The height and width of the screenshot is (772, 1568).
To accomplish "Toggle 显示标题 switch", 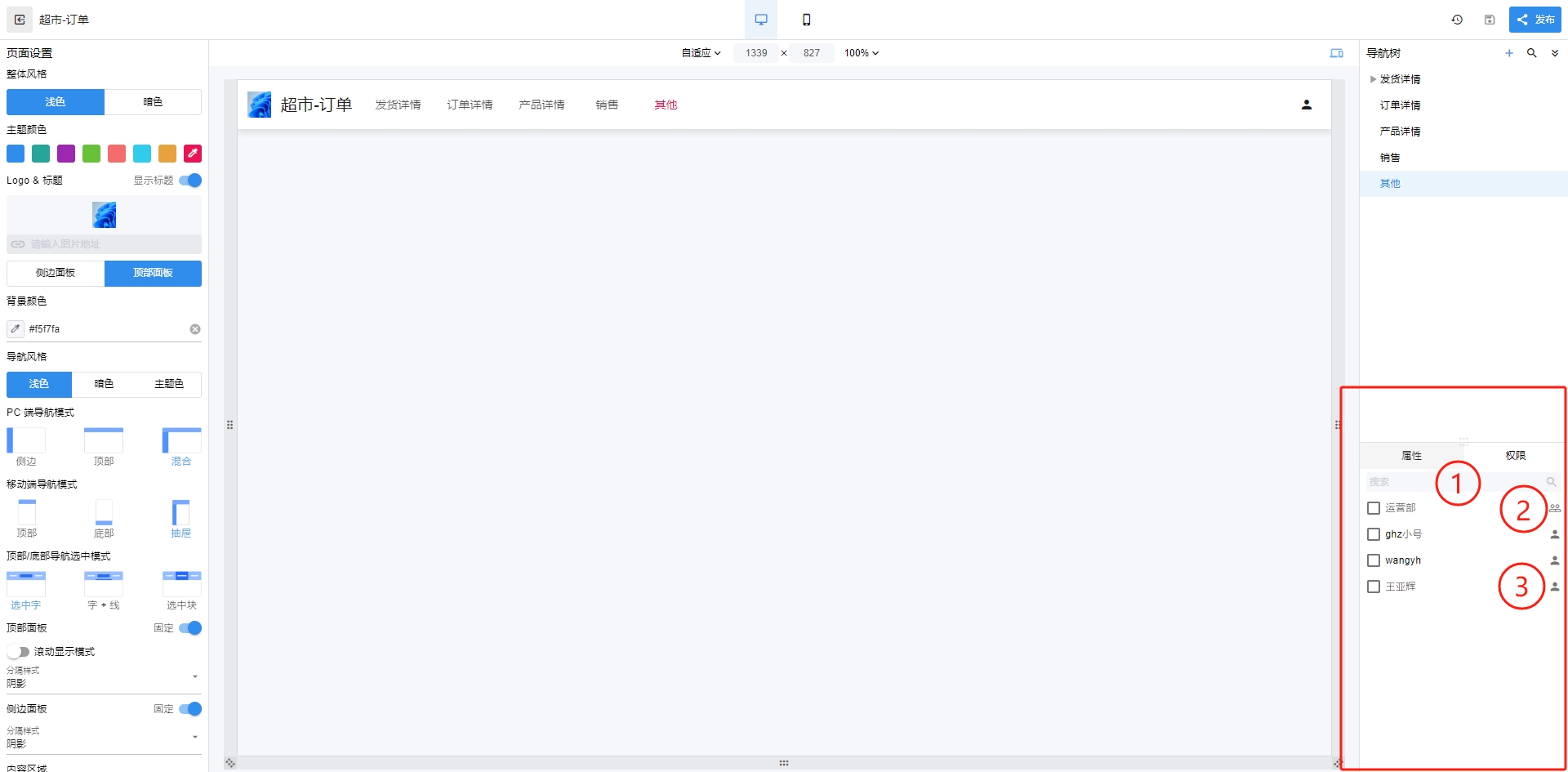I will [x=190, y=181].
